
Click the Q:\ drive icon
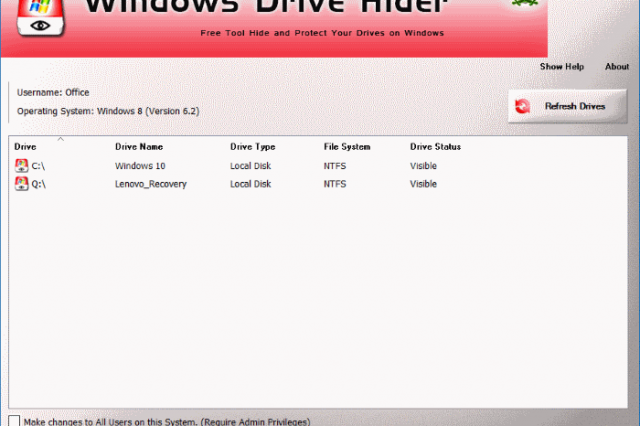(x=22, y=184)
